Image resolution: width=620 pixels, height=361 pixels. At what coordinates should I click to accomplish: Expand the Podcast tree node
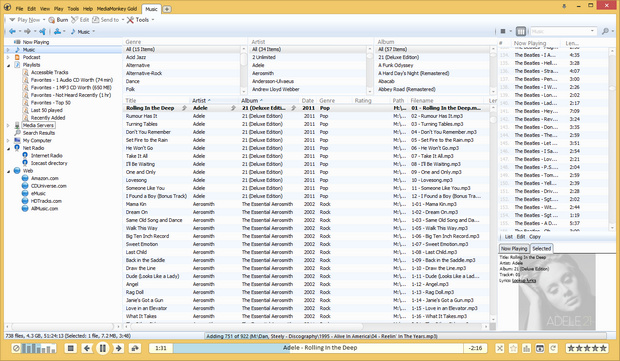click(8, 57)
